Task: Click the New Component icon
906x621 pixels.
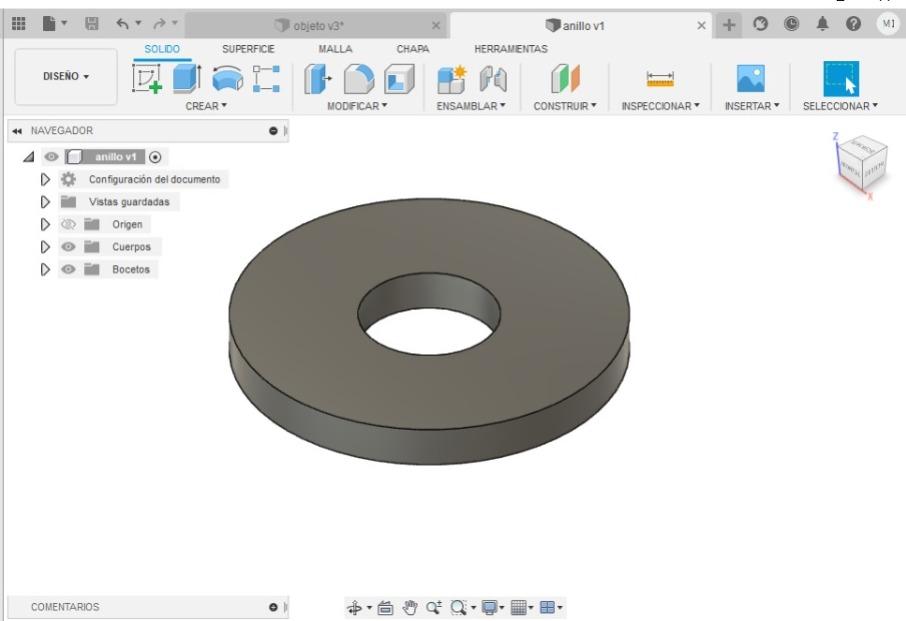Action: coord(452,79)
